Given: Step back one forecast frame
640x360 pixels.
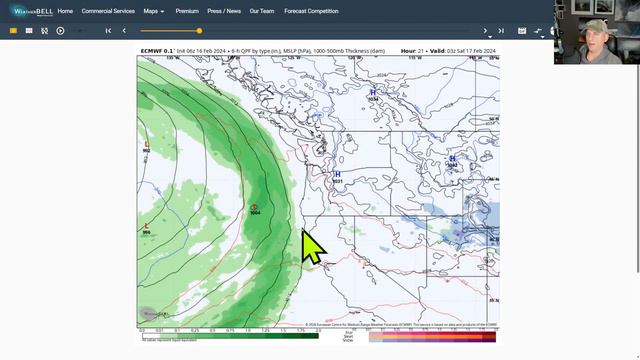Looking at the screenshot, I should point(124,31).
